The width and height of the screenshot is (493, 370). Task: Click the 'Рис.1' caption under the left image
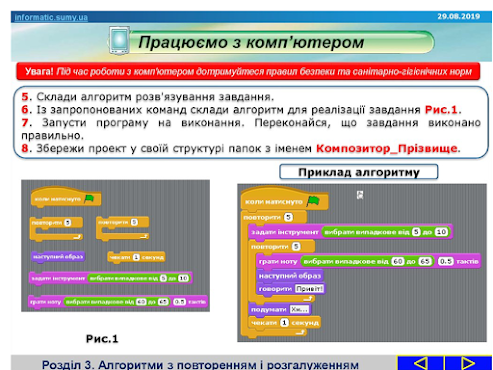(x=102, y=339)
